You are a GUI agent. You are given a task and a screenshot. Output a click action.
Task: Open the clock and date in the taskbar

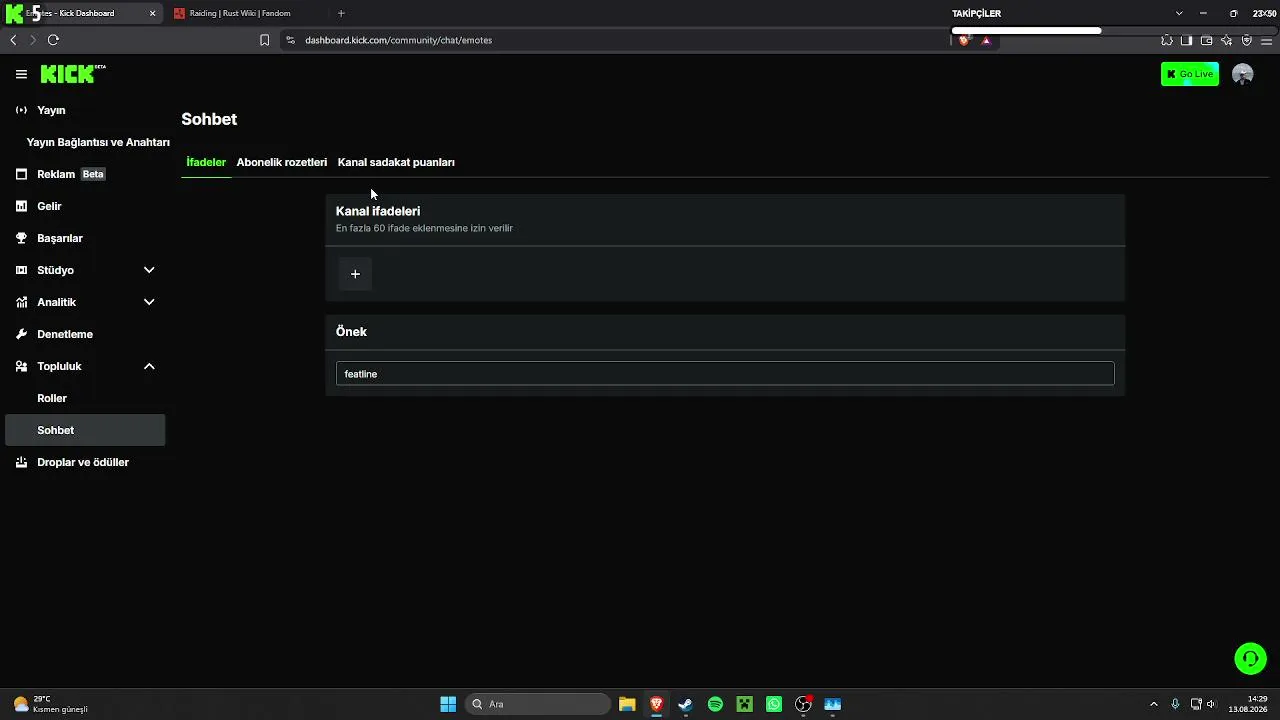1250,704
